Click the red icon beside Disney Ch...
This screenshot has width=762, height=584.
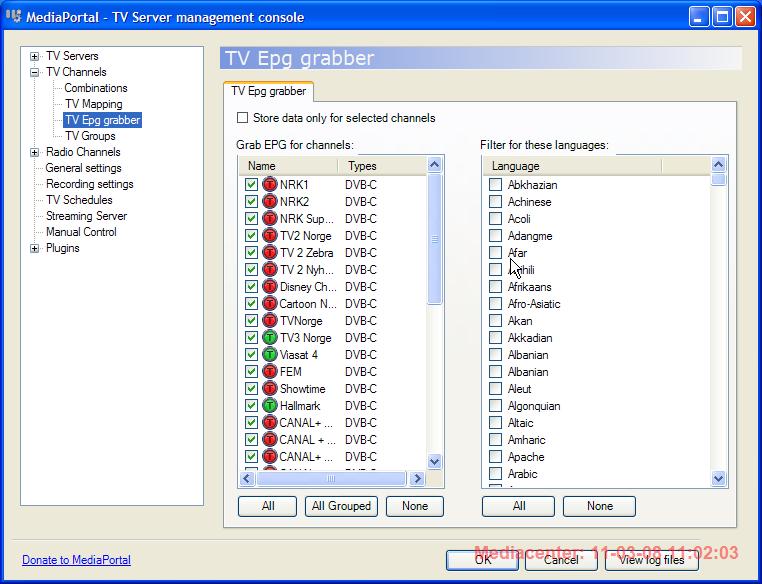point(270,287)
